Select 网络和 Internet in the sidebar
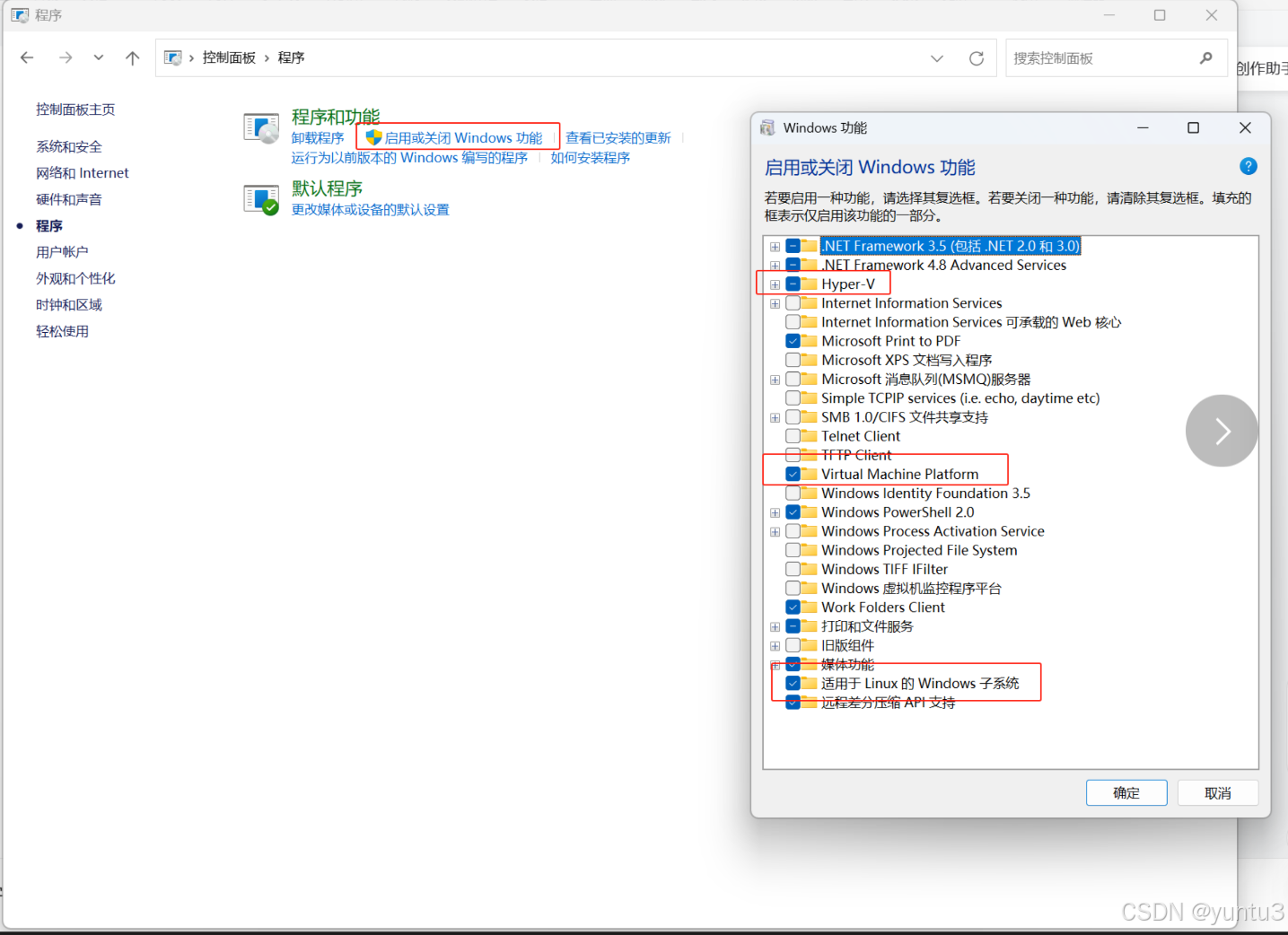Image resolution: width=1288 pixels, height=935 pixels. 82,172
